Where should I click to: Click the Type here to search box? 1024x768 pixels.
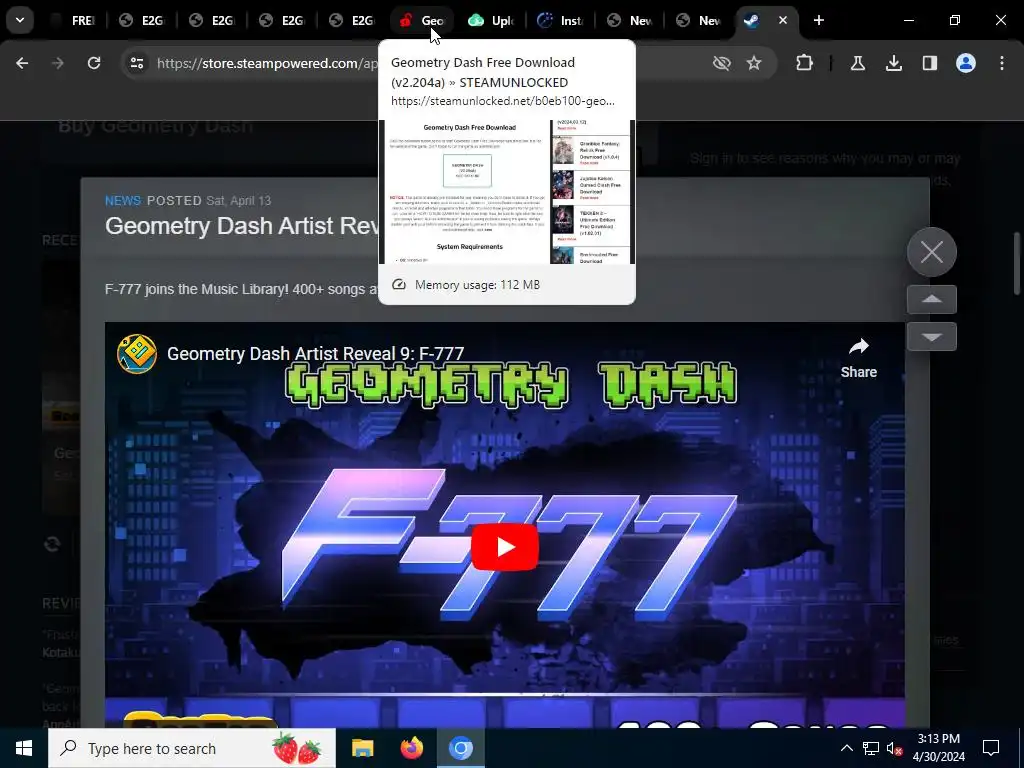[x=192, y=748]
